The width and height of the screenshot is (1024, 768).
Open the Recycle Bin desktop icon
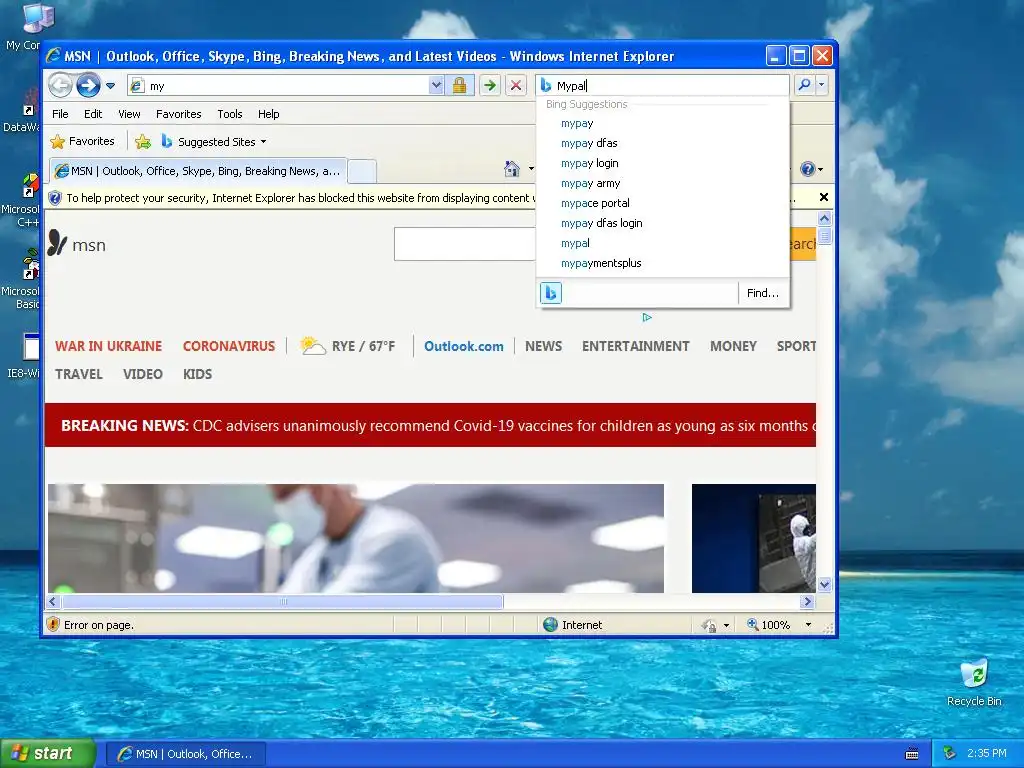[x=974, y=684]
